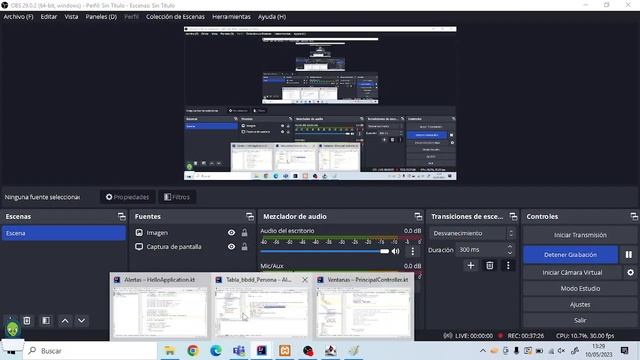Click the Duración 300 ms field
The image size is (640, 360).
482,250
